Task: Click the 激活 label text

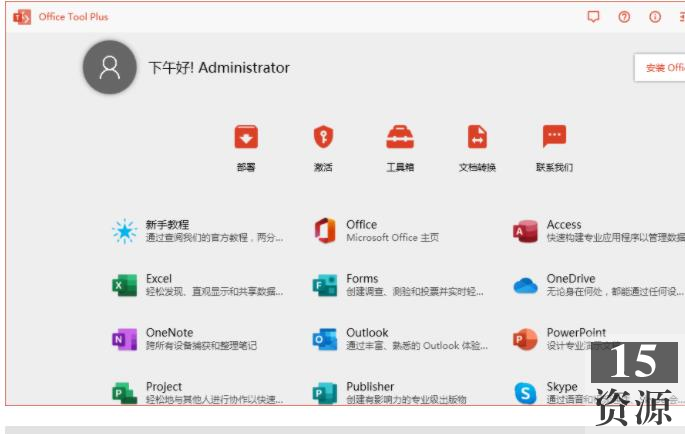Action: coord(323,167)
